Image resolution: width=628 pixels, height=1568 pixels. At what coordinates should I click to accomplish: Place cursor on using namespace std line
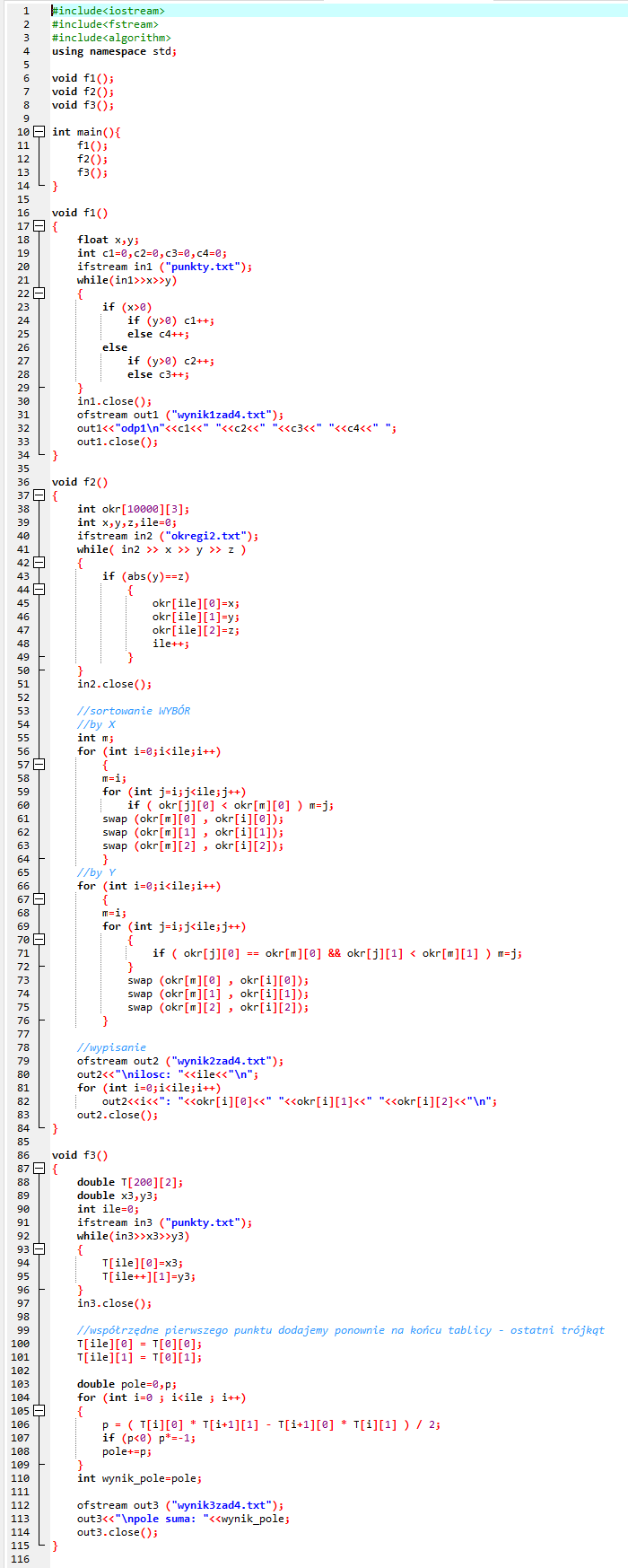click(114, 51)
